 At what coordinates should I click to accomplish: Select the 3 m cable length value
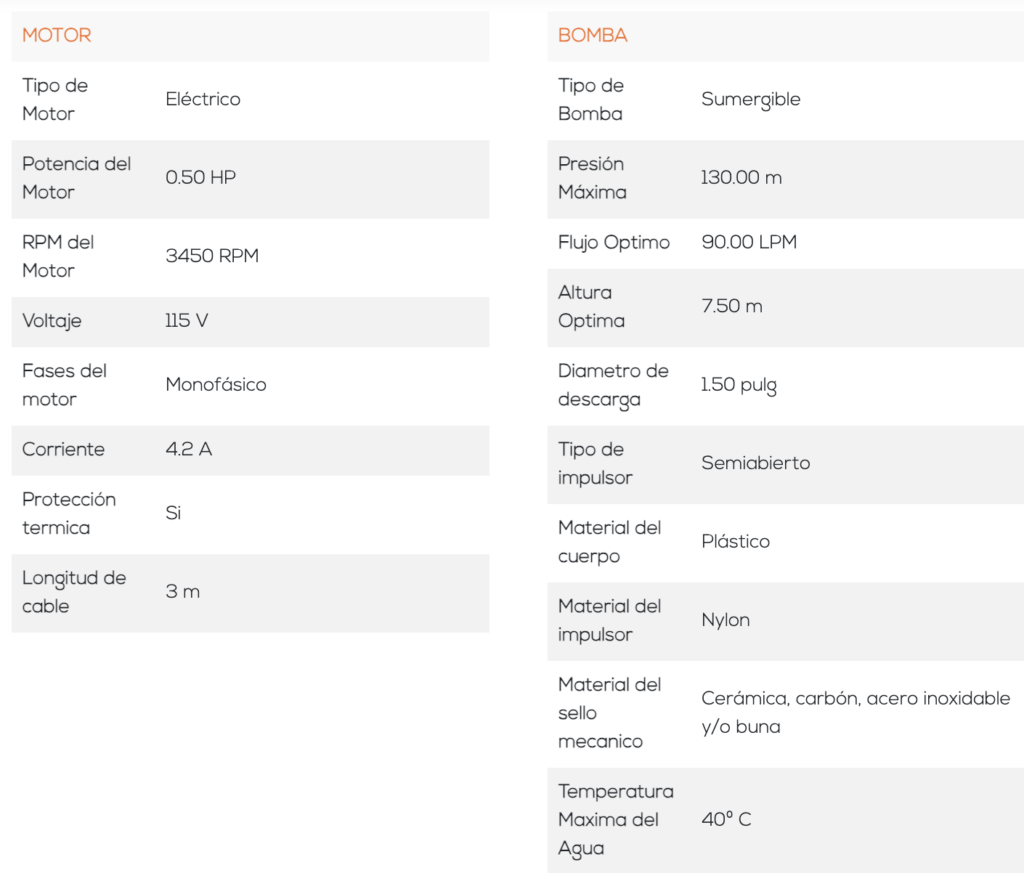183,592
